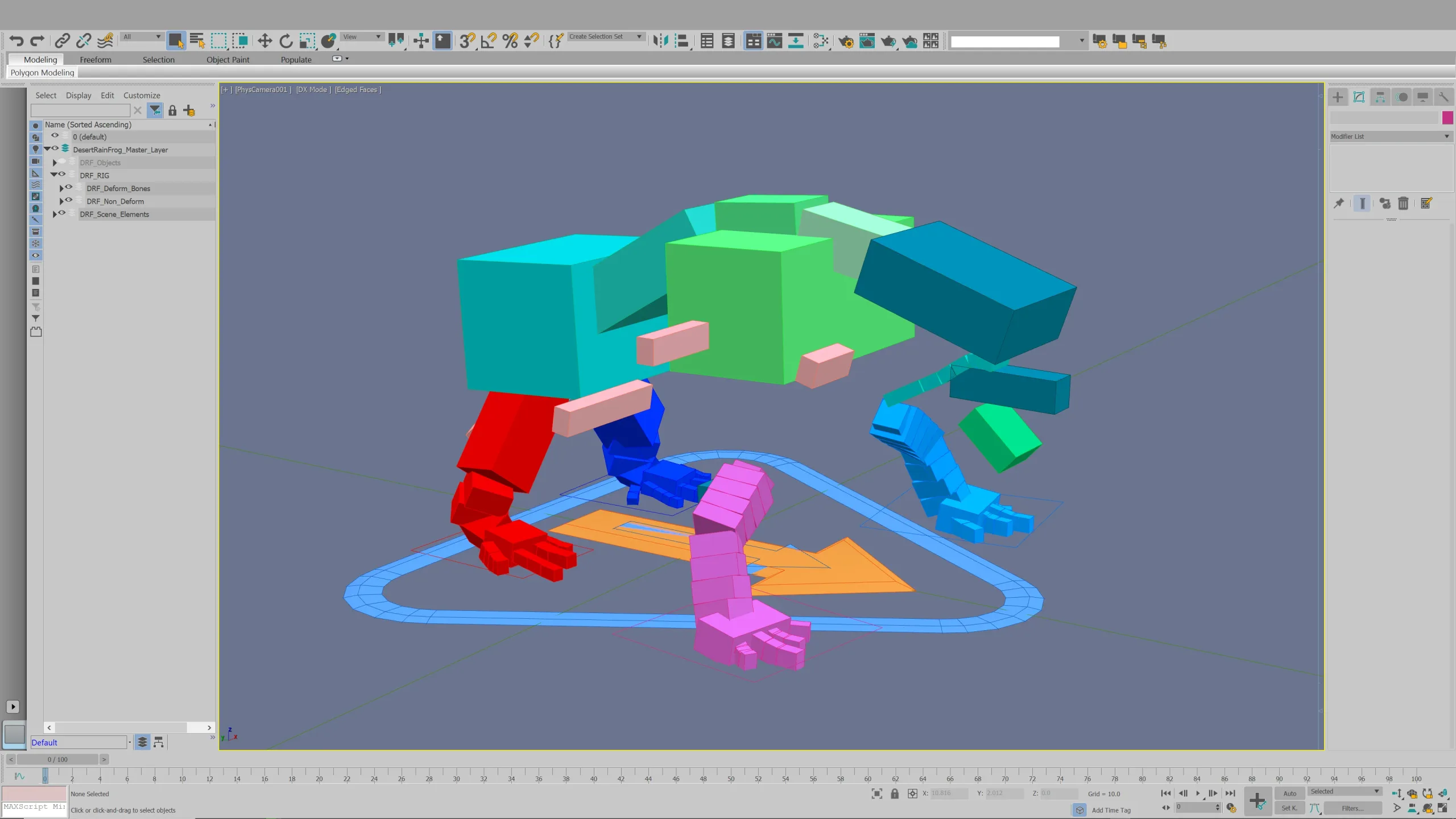Activate the Unlink Selection tool
Image resolution: width=1456 pixels, height=819 pixels.
tap(84, 41)
